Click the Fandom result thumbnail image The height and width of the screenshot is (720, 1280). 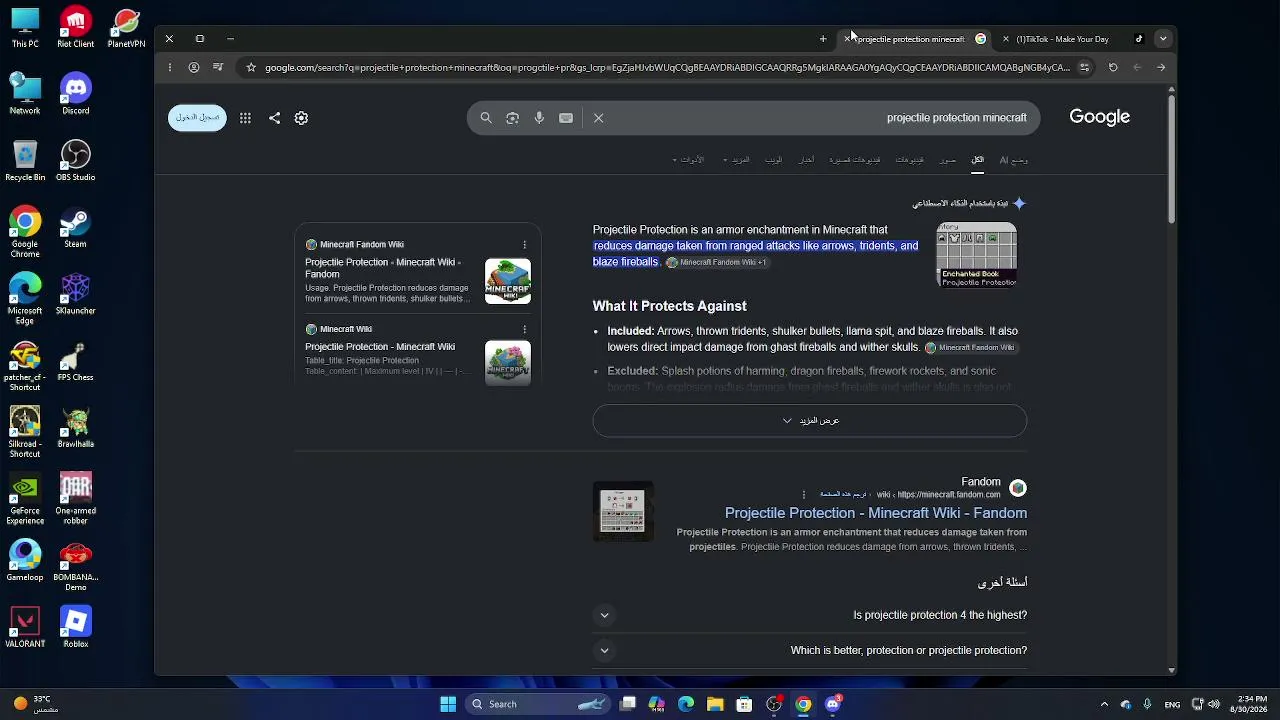pyautogui.click(x=623, y=512)
